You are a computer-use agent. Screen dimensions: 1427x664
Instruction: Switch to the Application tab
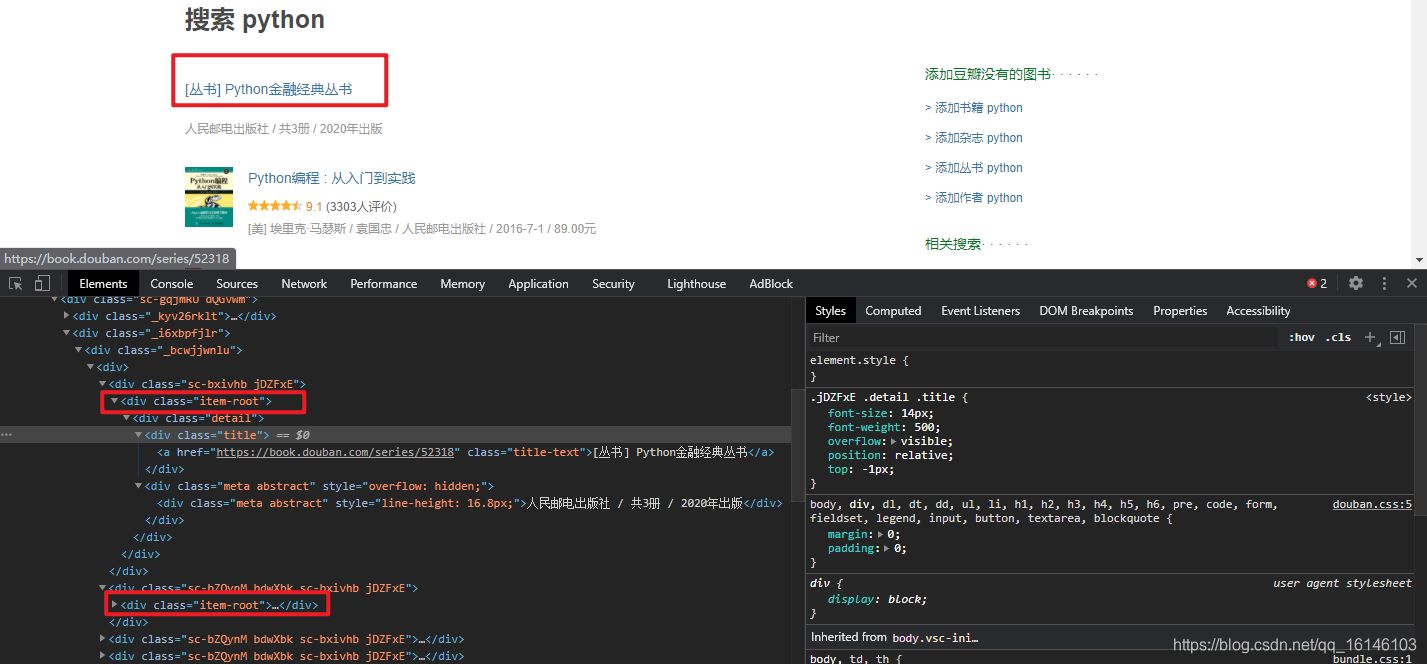click(x=538, y=284)
